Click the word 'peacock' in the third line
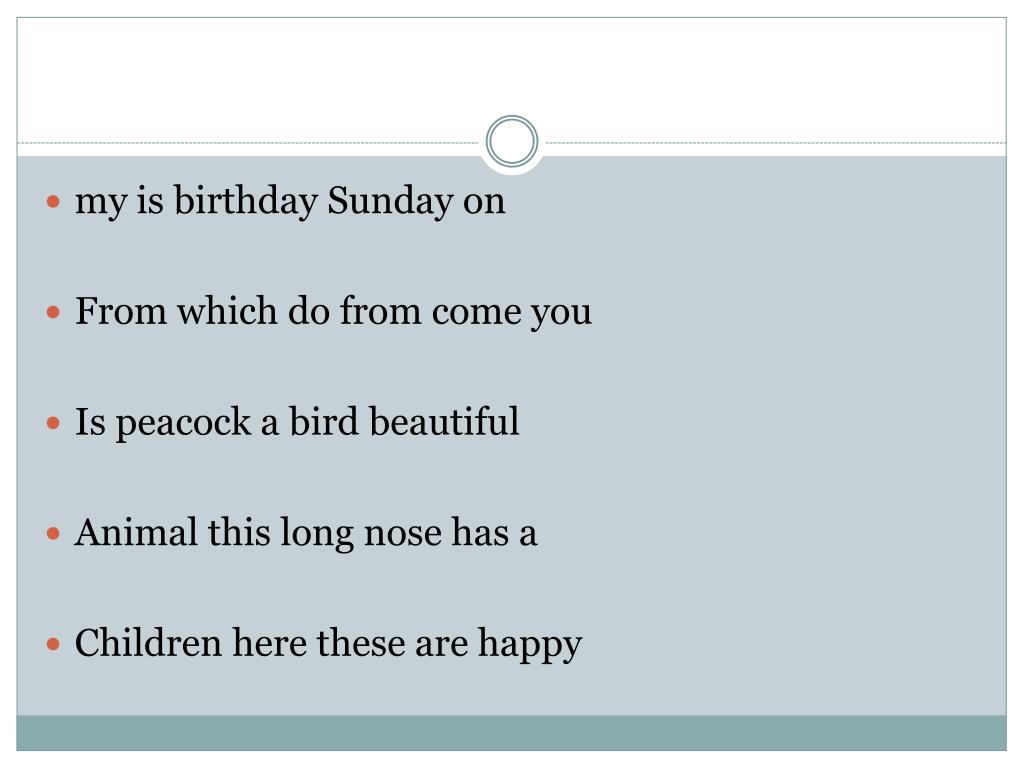Viewport: 1024px width, 768px height. (x=184, y=424)
